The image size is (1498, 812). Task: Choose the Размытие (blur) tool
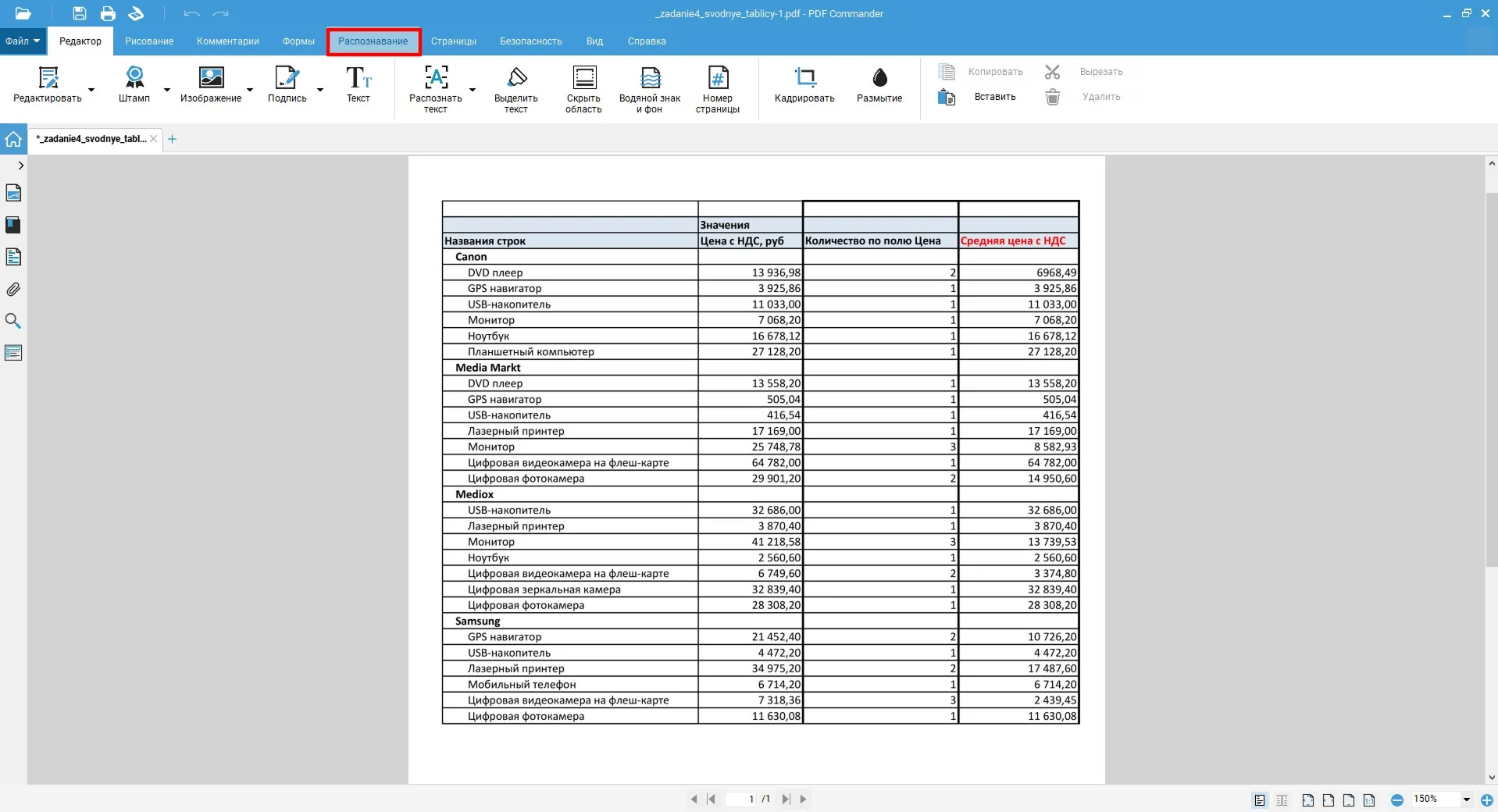pyautogui.click(x=879, y=78)
